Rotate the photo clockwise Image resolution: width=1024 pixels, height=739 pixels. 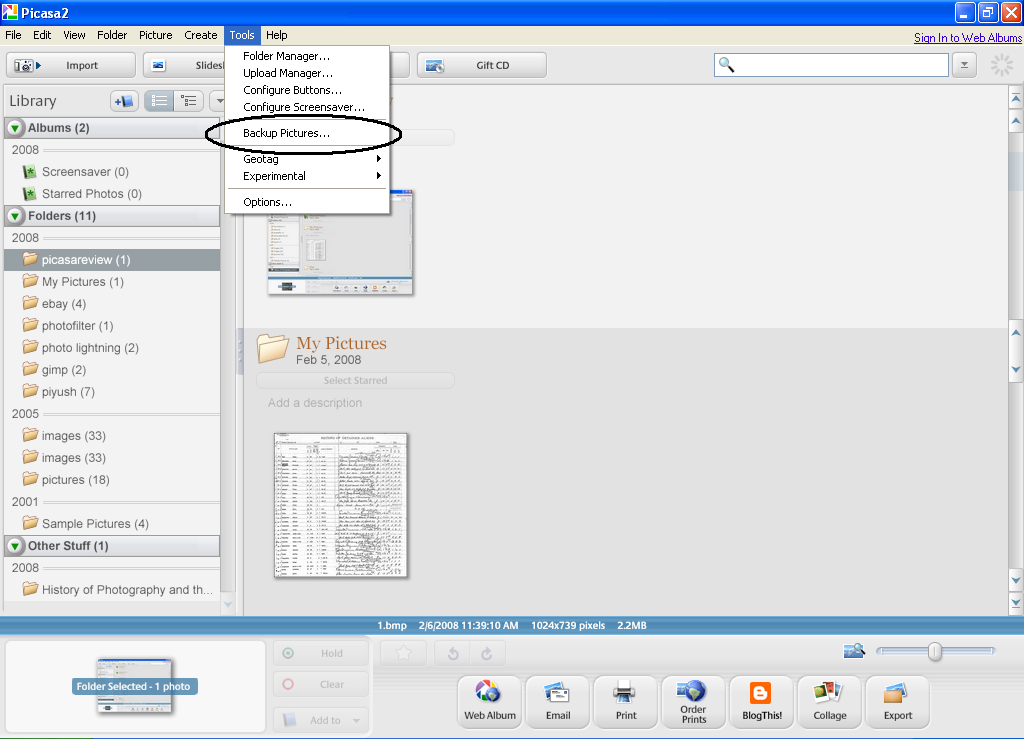[487, 653]
